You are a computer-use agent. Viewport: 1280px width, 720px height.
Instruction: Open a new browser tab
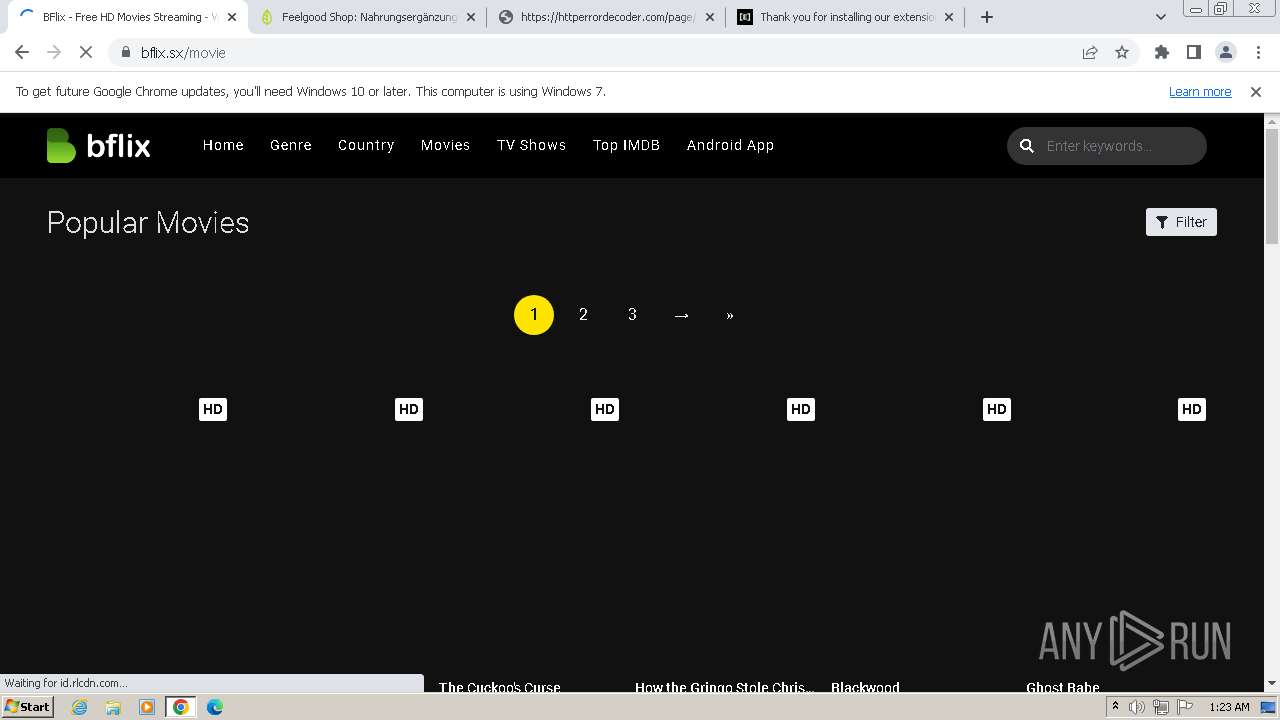point(987,17)
